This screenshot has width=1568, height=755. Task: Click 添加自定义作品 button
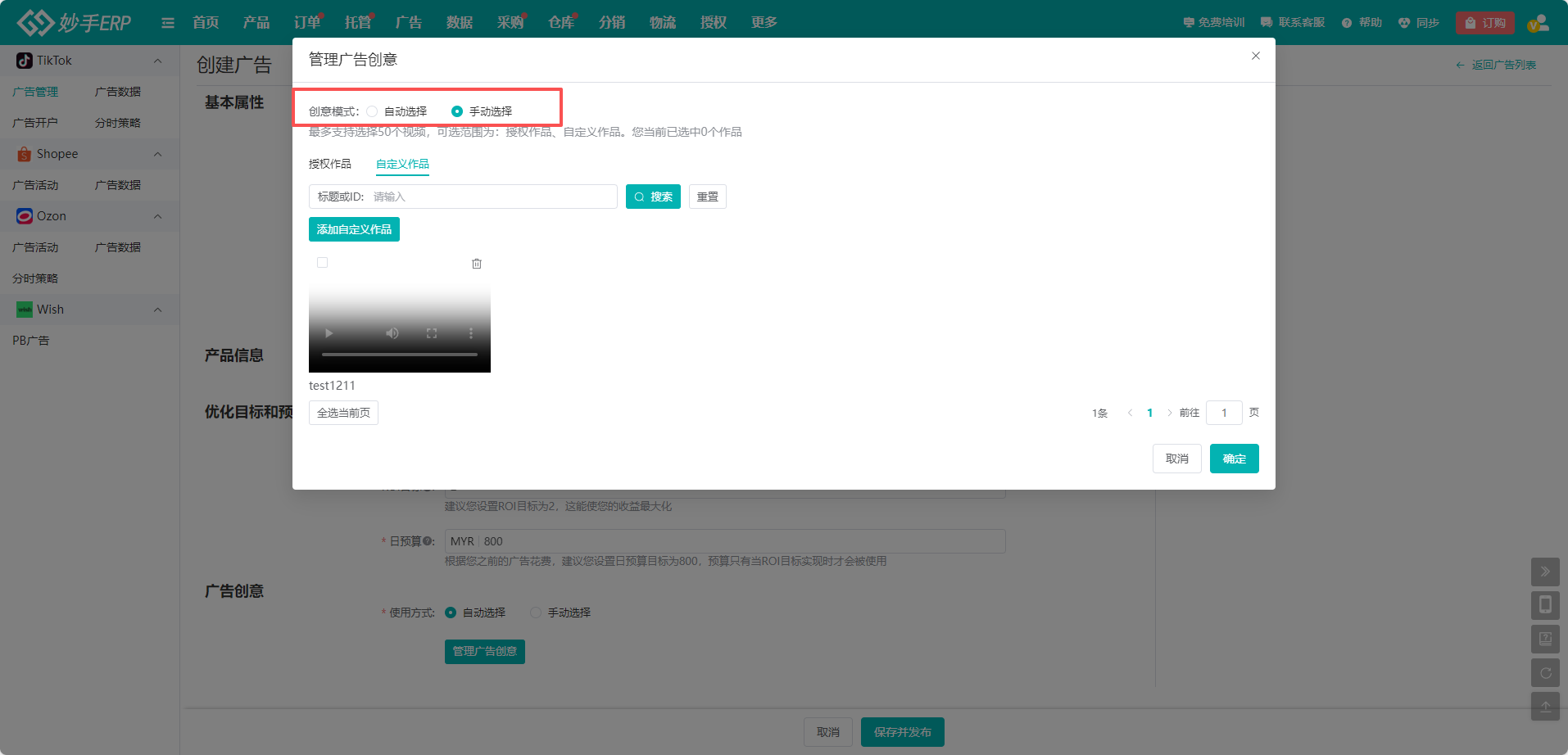(x=354, y=229)
